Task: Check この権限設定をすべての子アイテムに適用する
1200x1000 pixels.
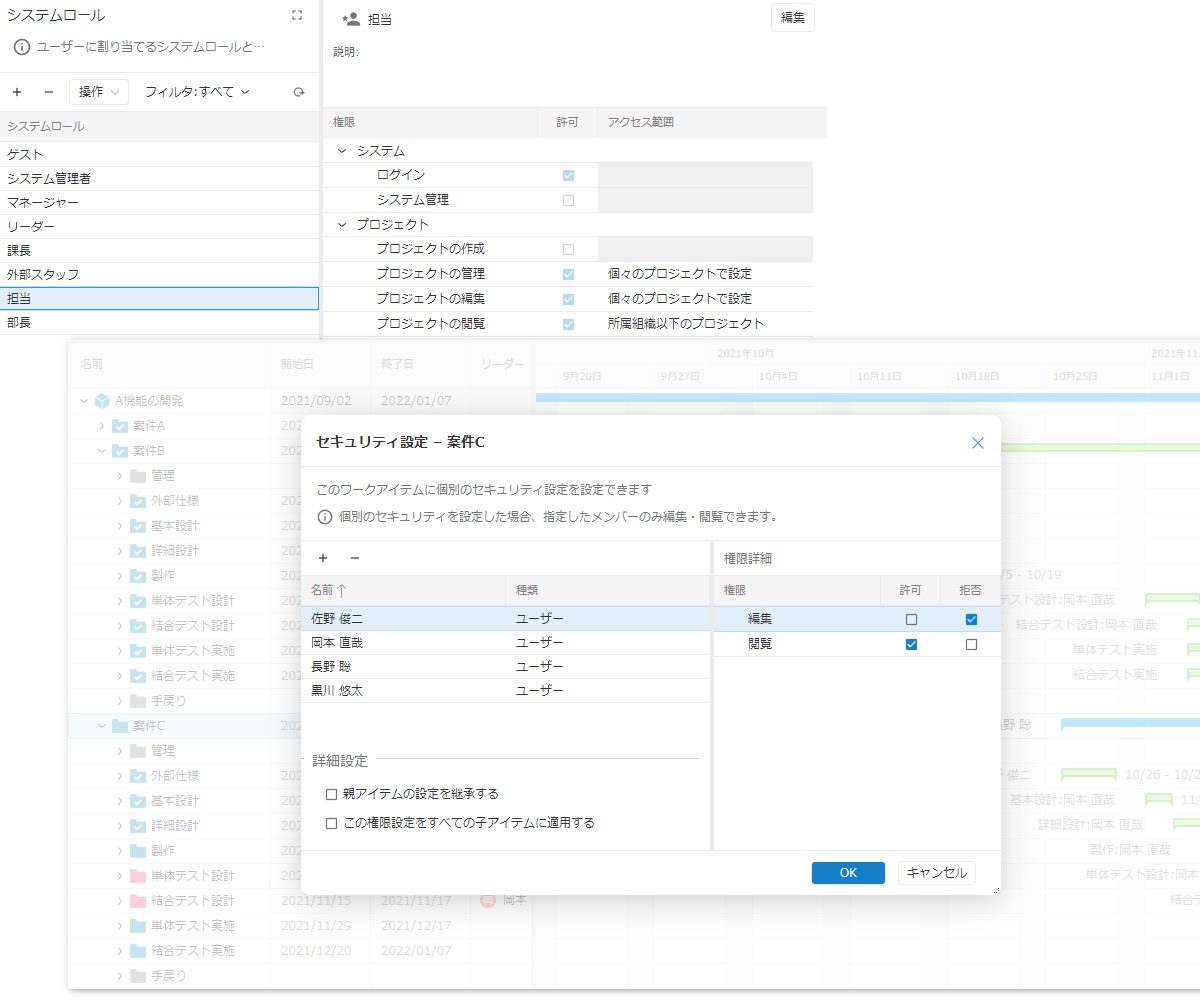Action: pos(332,824)
